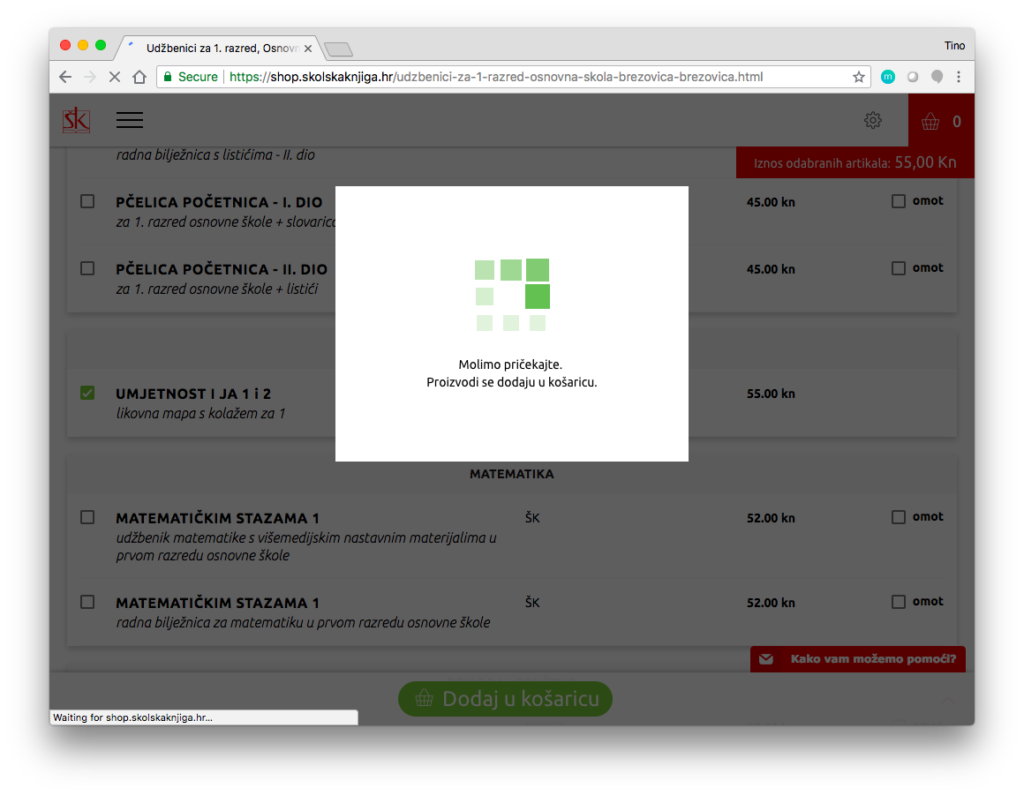Screen dimensions: 1024x796
Task: Open a new browser tab
Action: pyautogui.click(x=339, y=49)
